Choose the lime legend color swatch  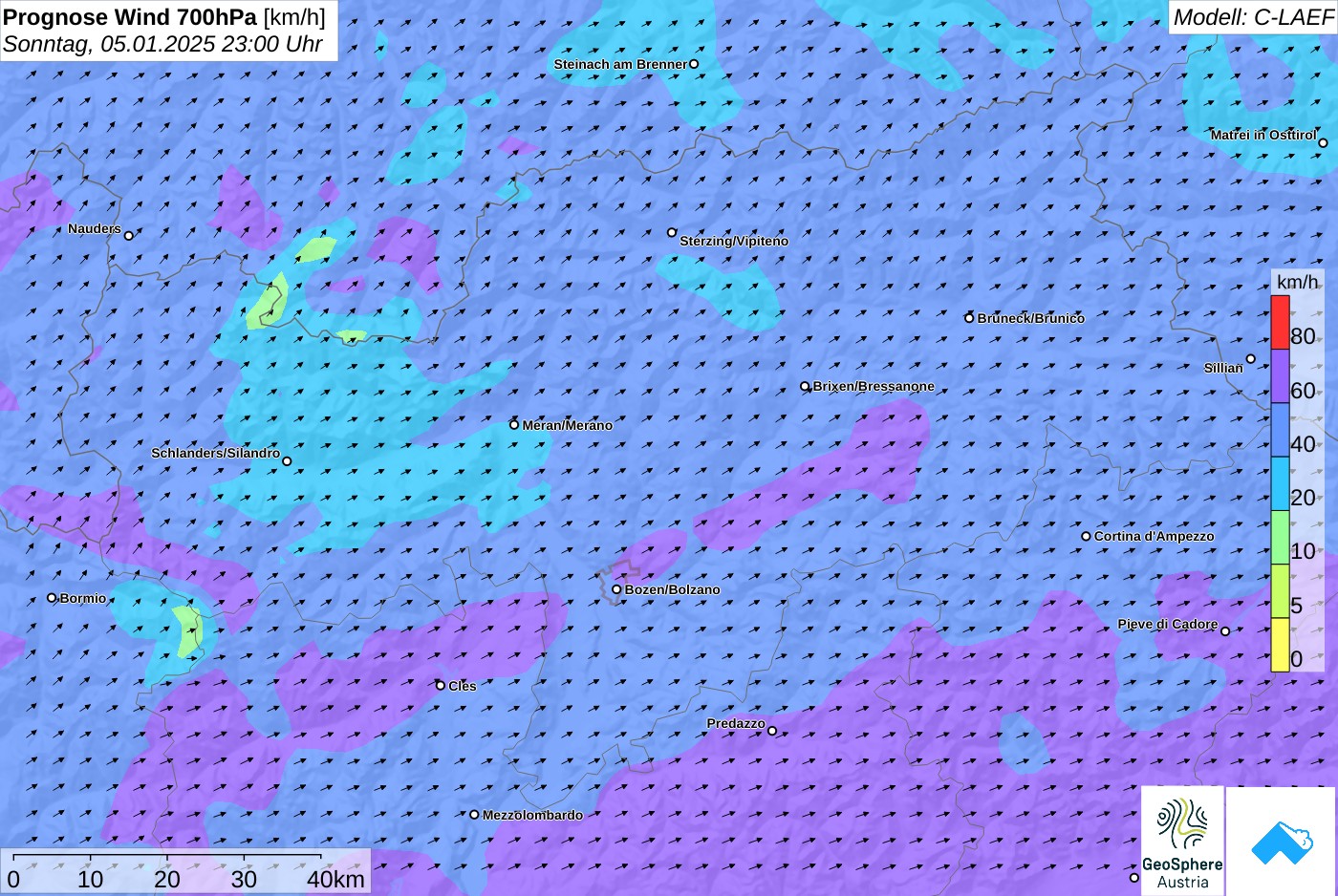pos(1280,591)
